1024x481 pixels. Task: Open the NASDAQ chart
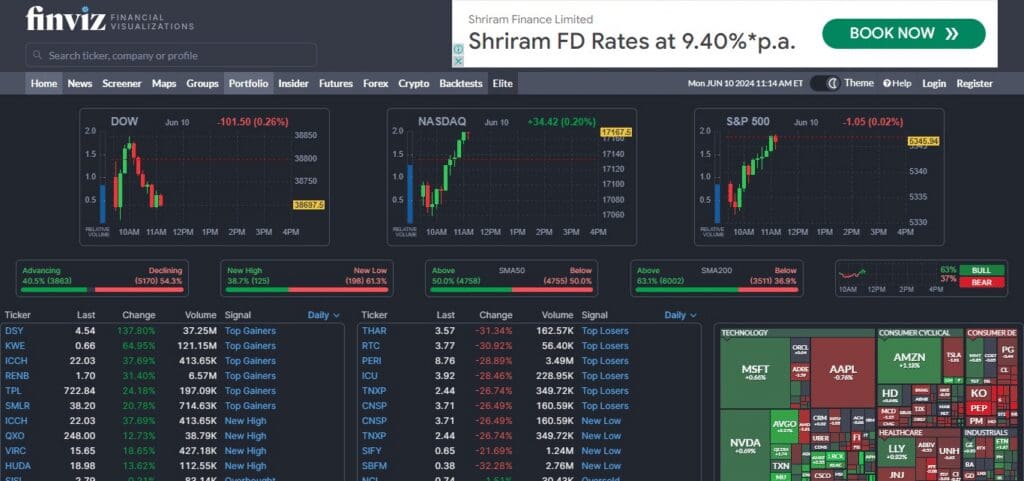511,177
